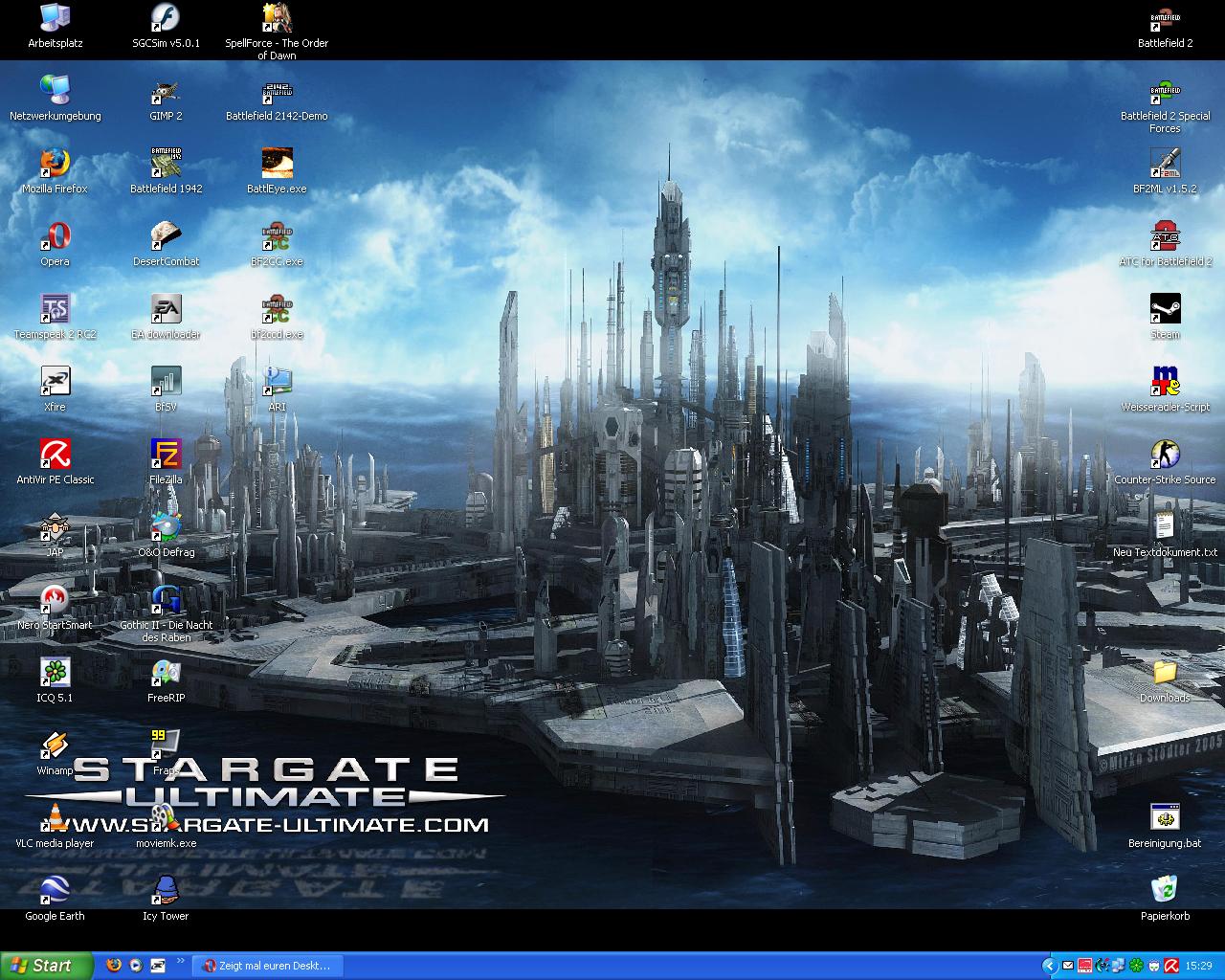Screen dimensions: 1225x980
Task: Expand hidden system tray icons arrow
Action: [1048, 967]
